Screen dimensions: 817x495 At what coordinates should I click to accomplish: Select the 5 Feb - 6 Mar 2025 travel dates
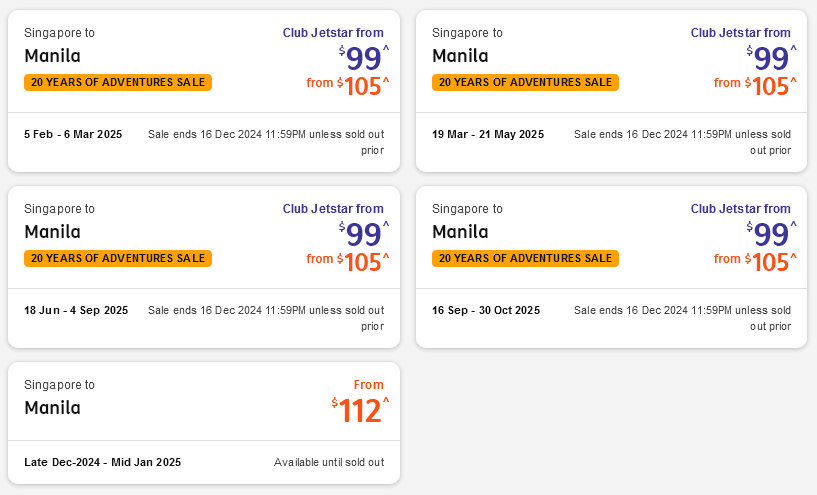point(73,134)
